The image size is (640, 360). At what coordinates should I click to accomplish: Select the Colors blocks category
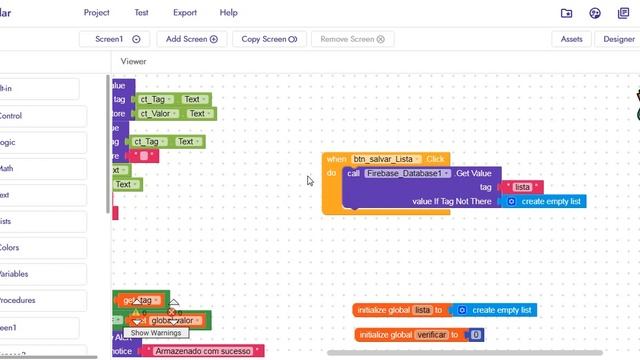[x=43, y=248]
